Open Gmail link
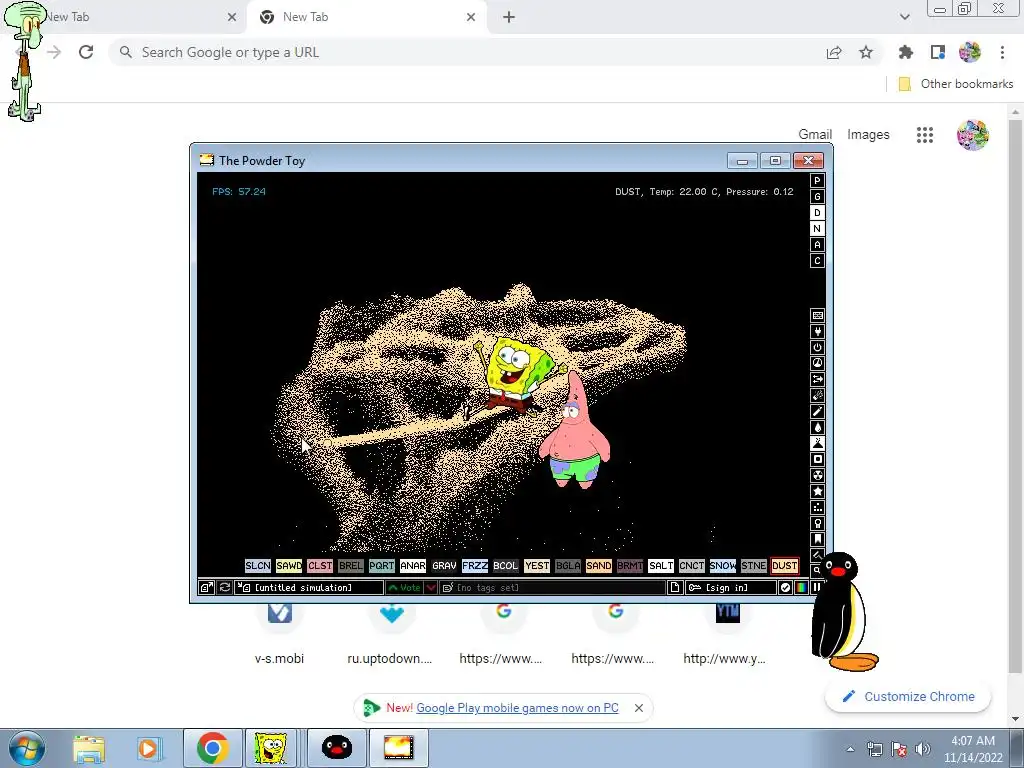Screen dimensions: 1024x768 (x=814, y=135)
